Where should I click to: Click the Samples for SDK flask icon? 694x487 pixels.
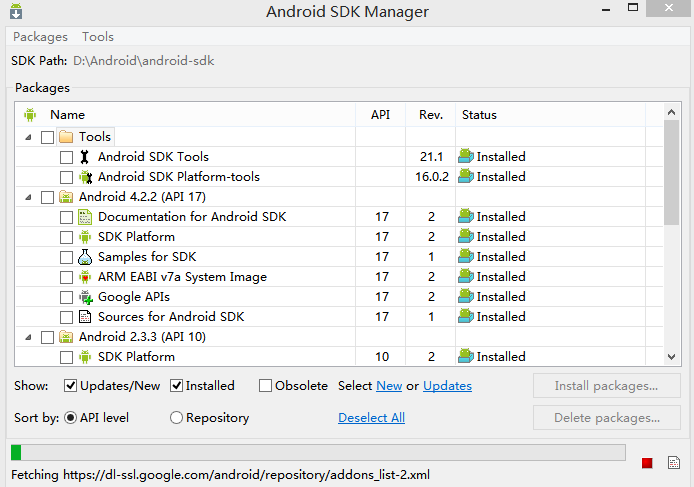pyautogui.click(x=85, y=257)
